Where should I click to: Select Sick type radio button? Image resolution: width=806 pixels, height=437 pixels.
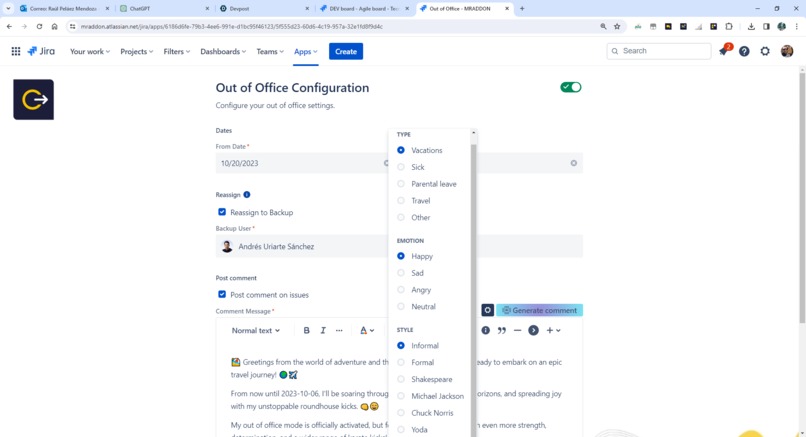pyautogui.click(x=401, y=167)
